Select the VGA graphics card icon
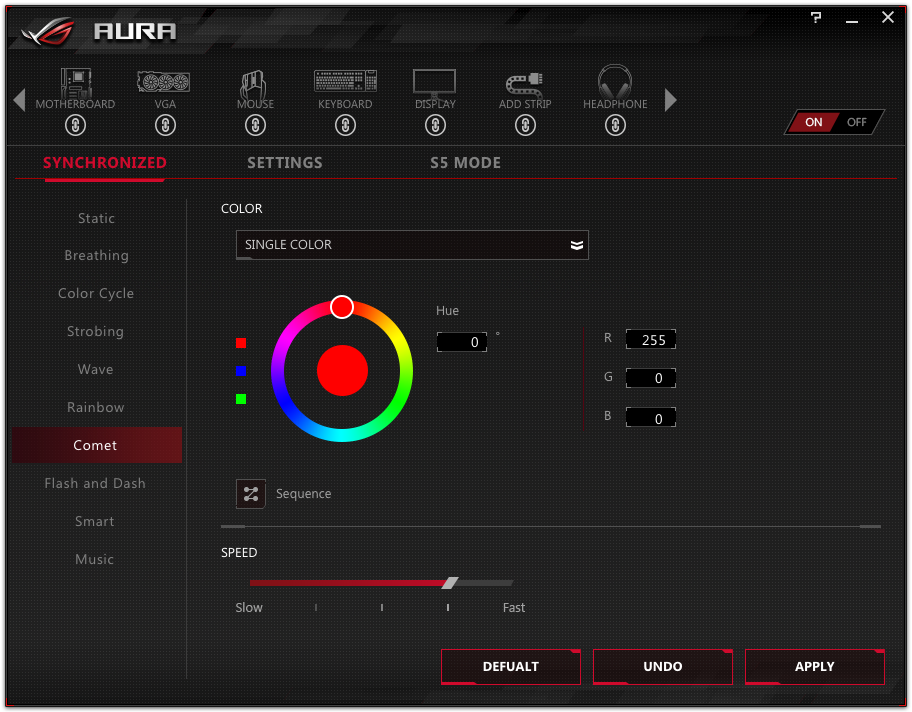Viewport: 912px width, 712px height. coord(164,81)
